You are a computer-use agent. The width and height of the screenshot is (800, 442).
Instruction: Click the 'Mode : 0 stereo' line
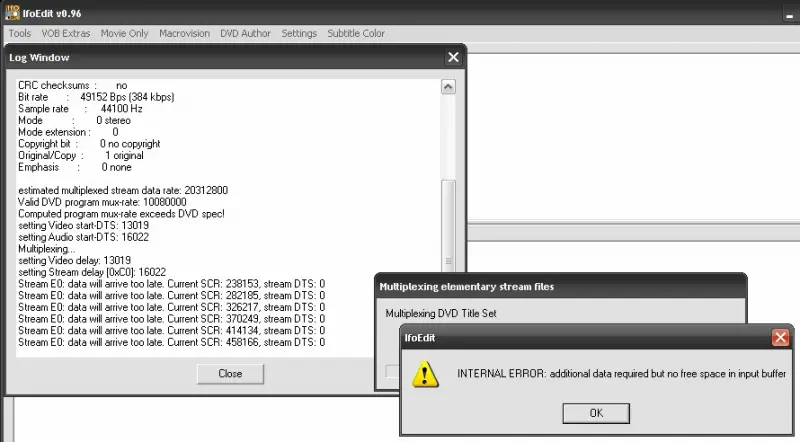[x=74, y=120]
